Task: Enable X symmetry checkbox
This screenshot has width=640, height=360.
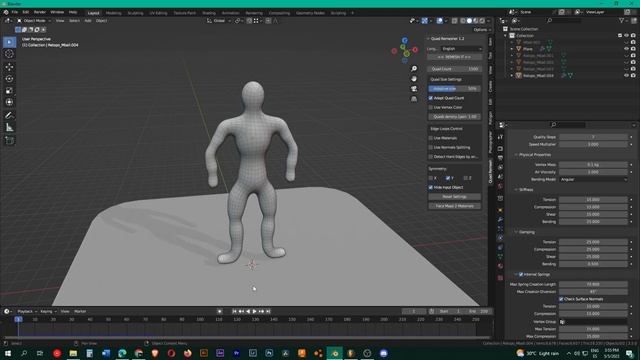Action: pos(431,178)
